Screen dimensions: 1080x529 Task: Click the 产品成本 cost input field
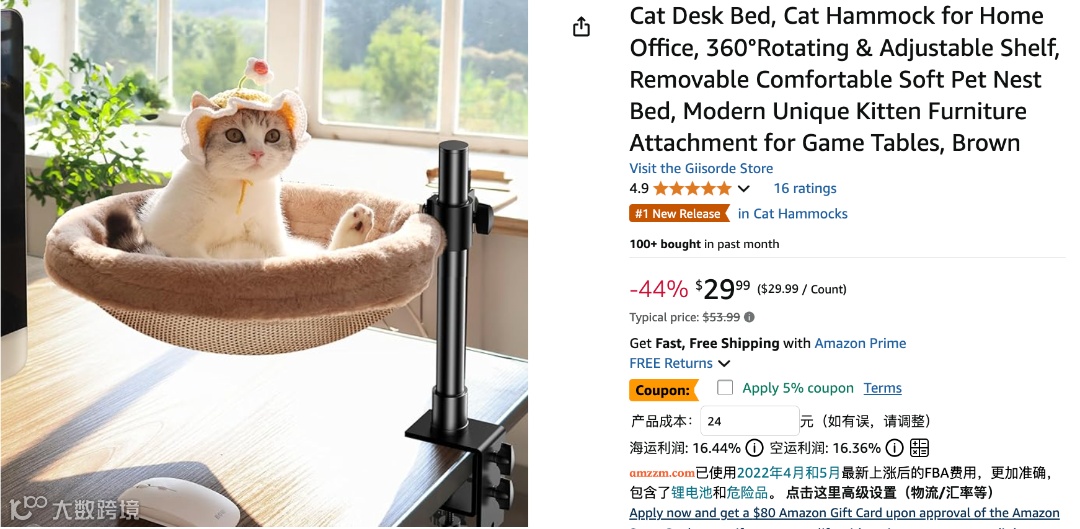pos(749,421)
